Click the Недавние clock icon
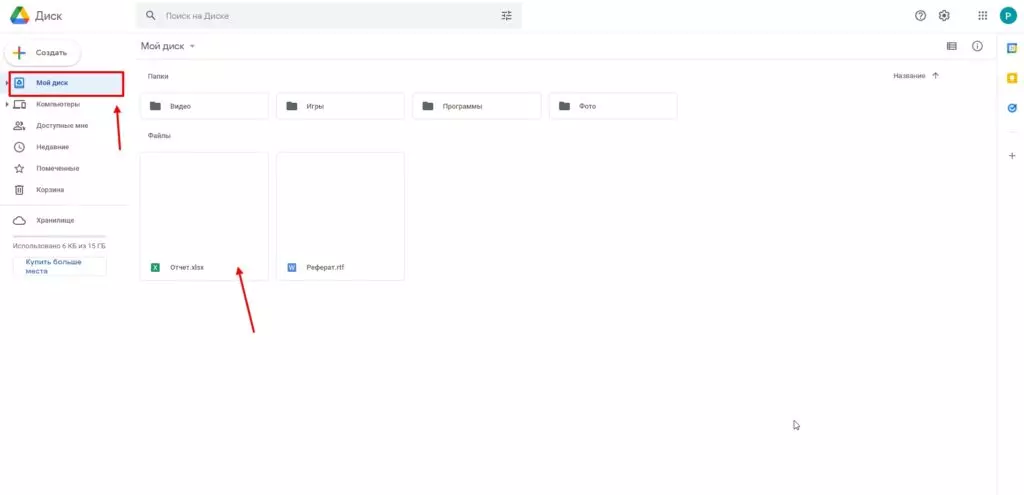The height and width of the screenshot is (495, 1024). [20, 147]
